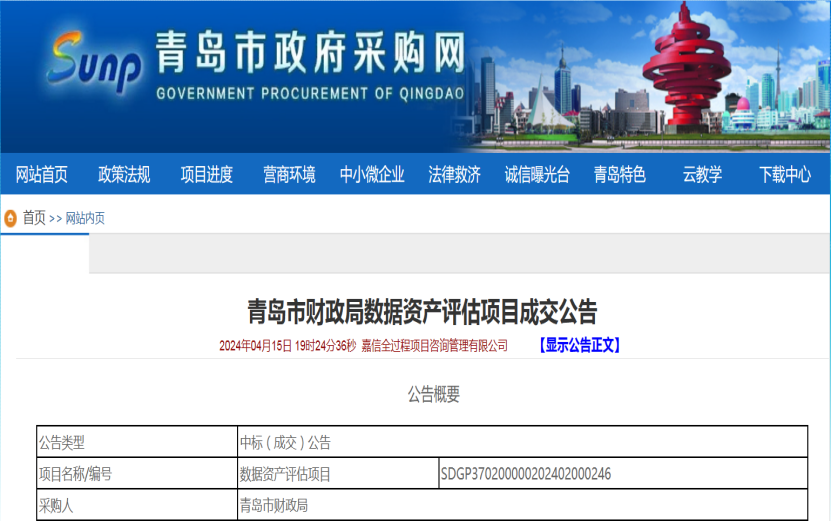Click the orange home icon in breadcrumb

(10, 218)
